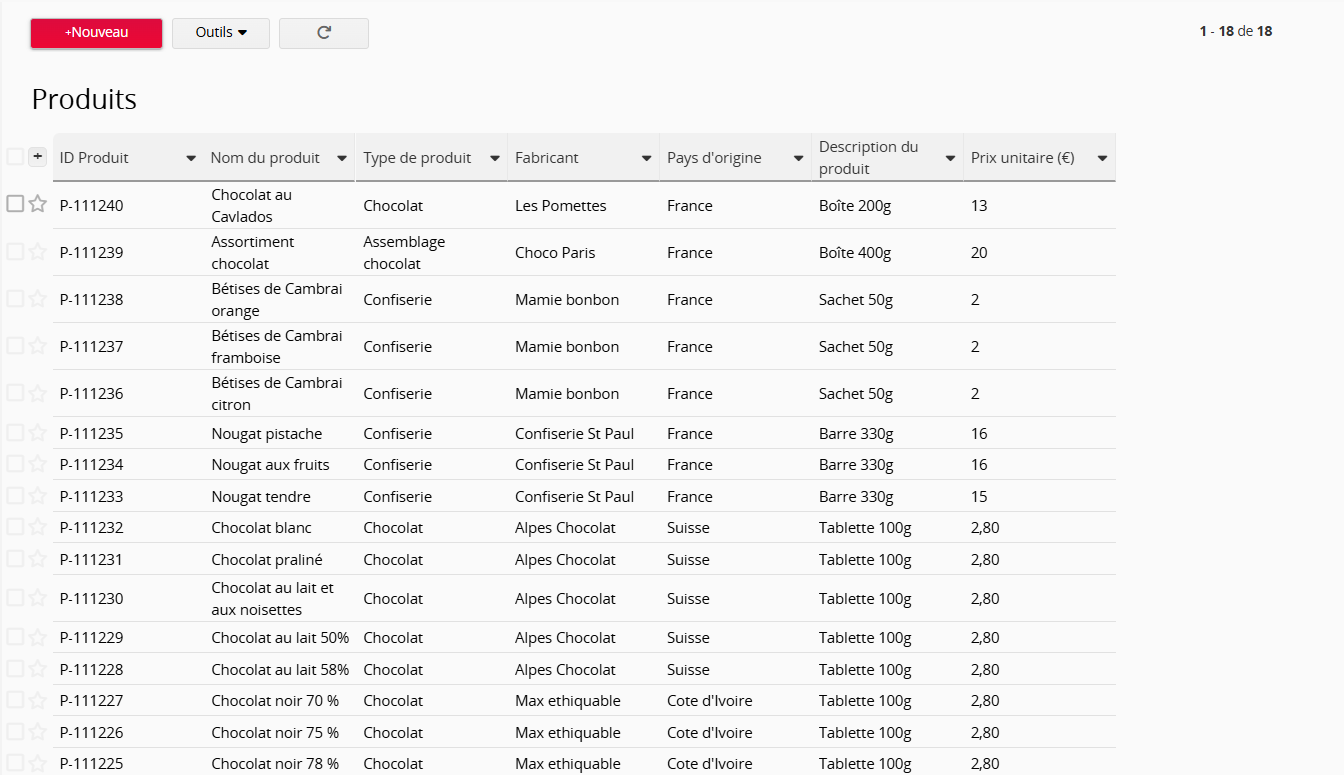The width and height of the screenshot is (1344, 775).
Task: Star the P-111236 product row
Action: pos(38,393)
